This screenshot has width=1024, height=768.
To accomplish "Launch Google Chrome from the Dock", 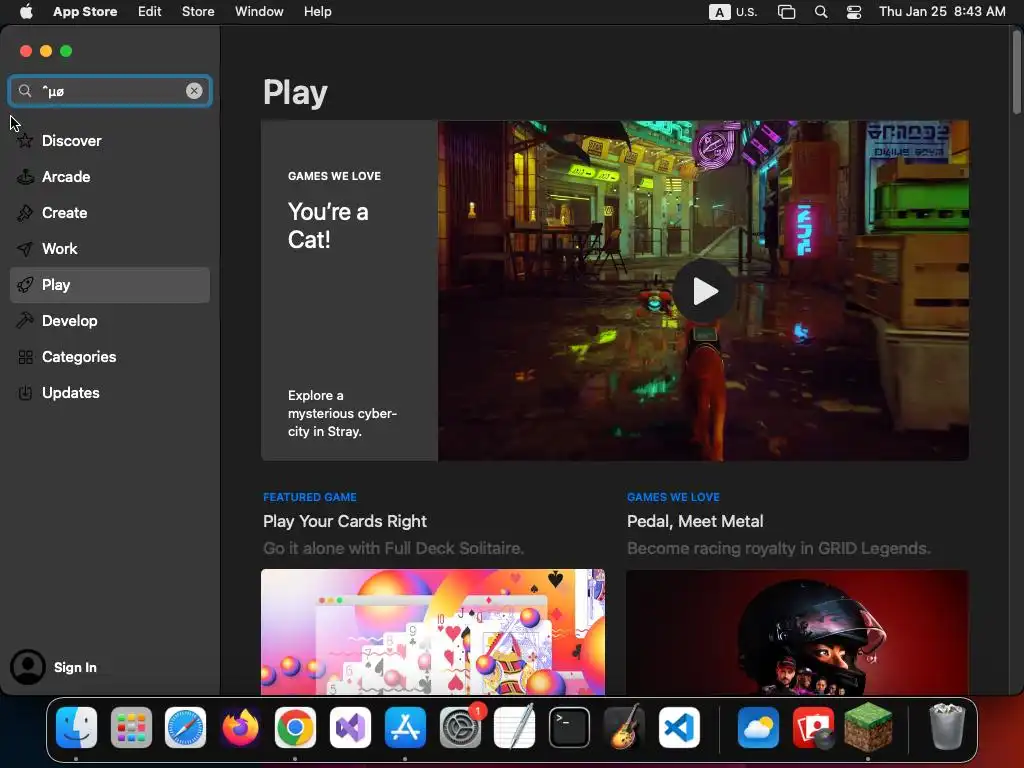I will tap(295, 728).
